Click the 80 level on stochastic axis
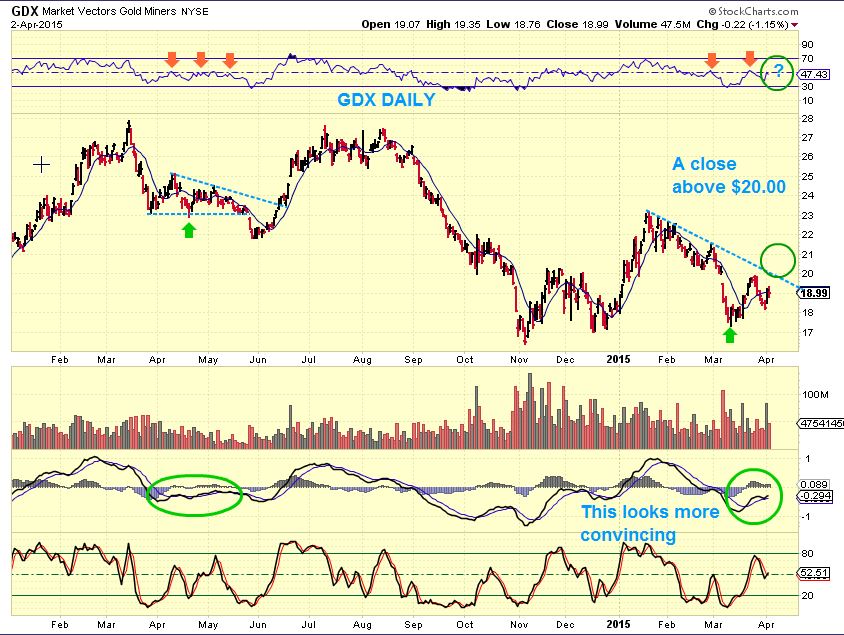This screenshot has height=635, width=844. click(x=807, y=553)
